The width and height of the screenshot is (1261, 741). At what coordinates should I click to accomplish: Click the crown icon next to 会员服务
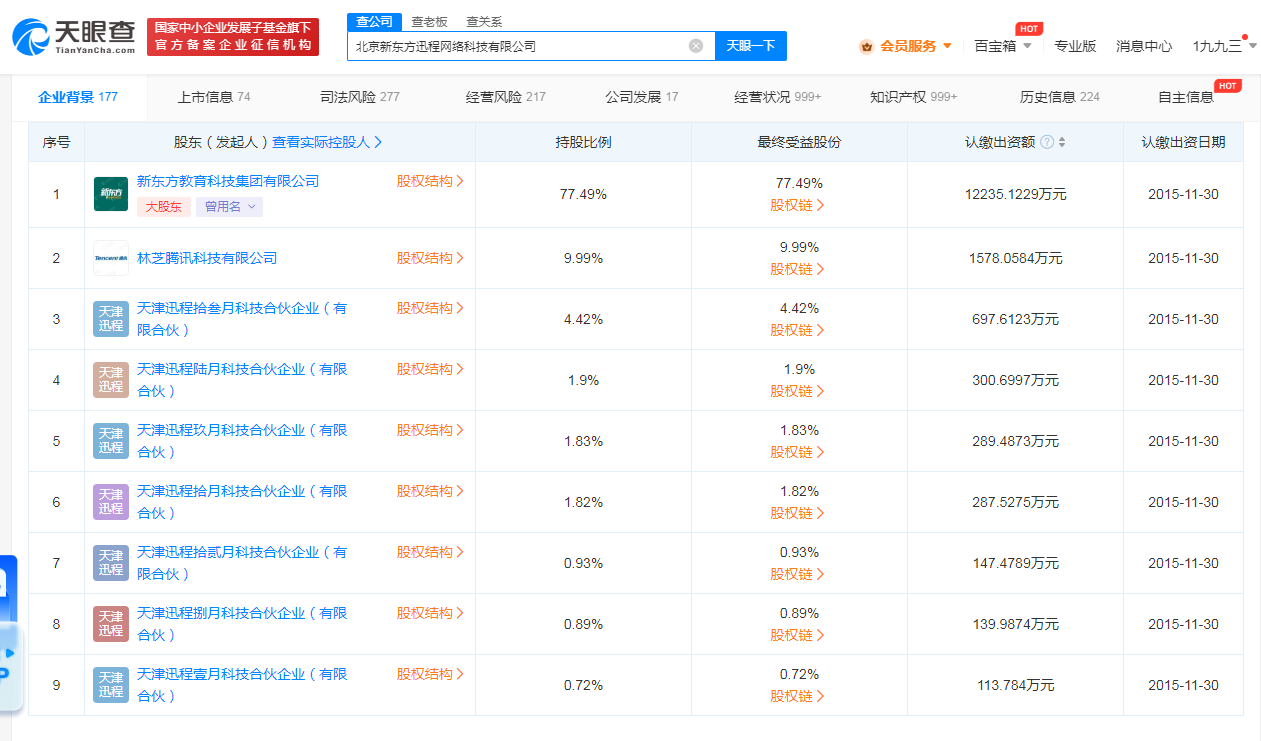tap(867, 46)
